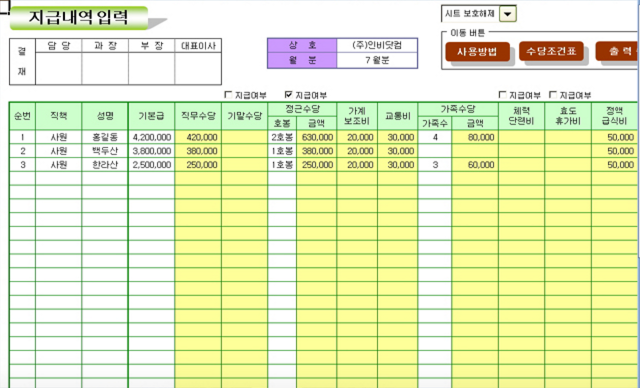640x388 pixels.
Task: Click the 담당 approval header
Action: (x=59, y=46)
